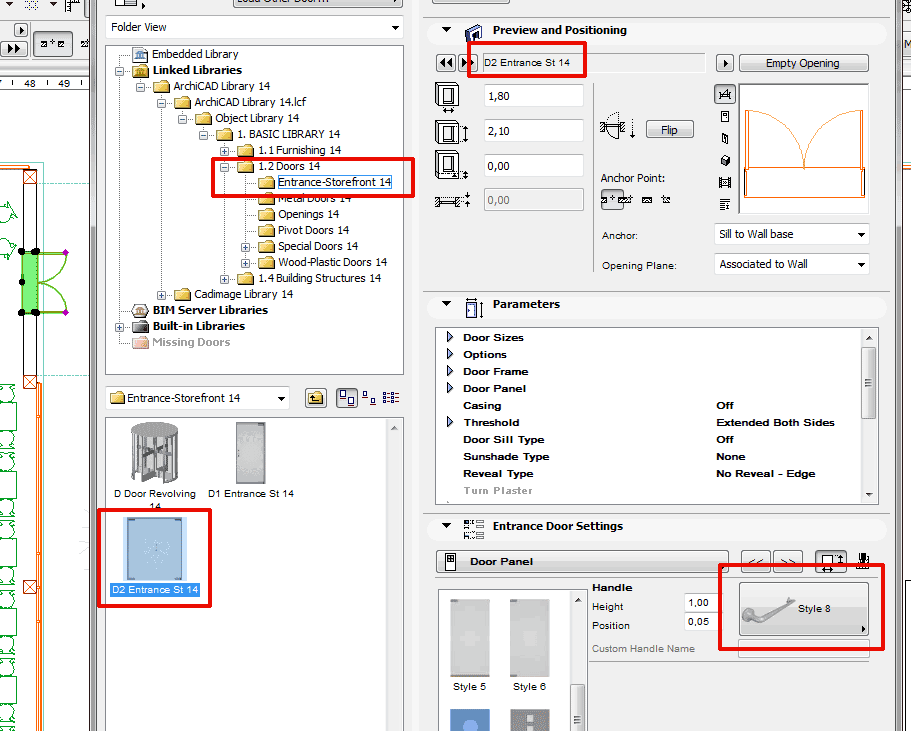Screen dimensions: 911x731
Task: Collapse the Parameters panel
Action: pos(446,303)
